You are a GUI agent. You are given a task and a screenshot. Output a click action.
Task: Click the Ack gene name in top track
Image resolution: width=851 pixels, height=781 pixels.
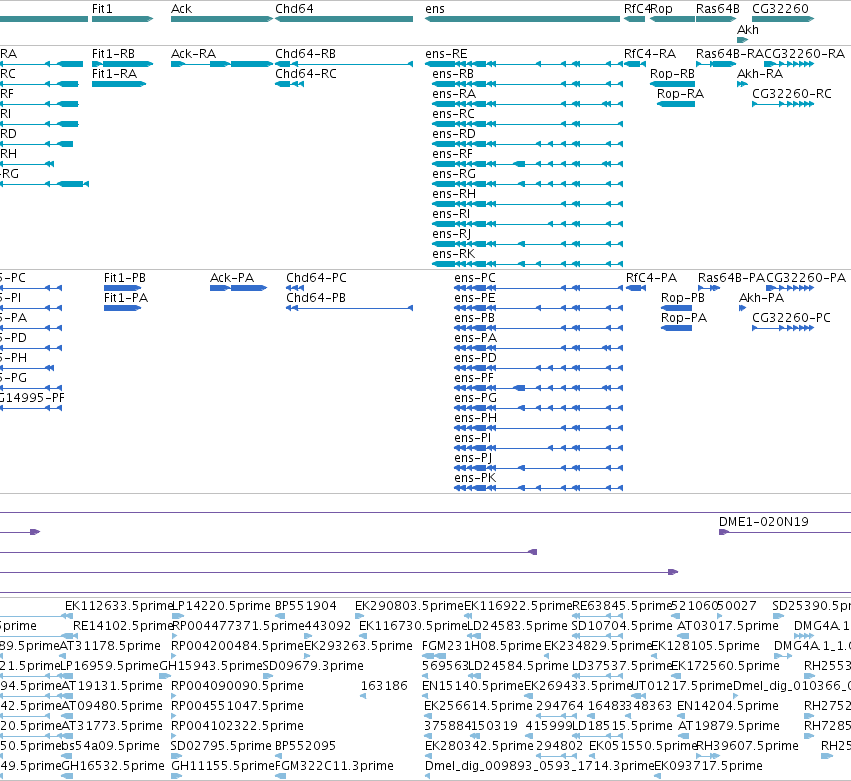(181, 9)
